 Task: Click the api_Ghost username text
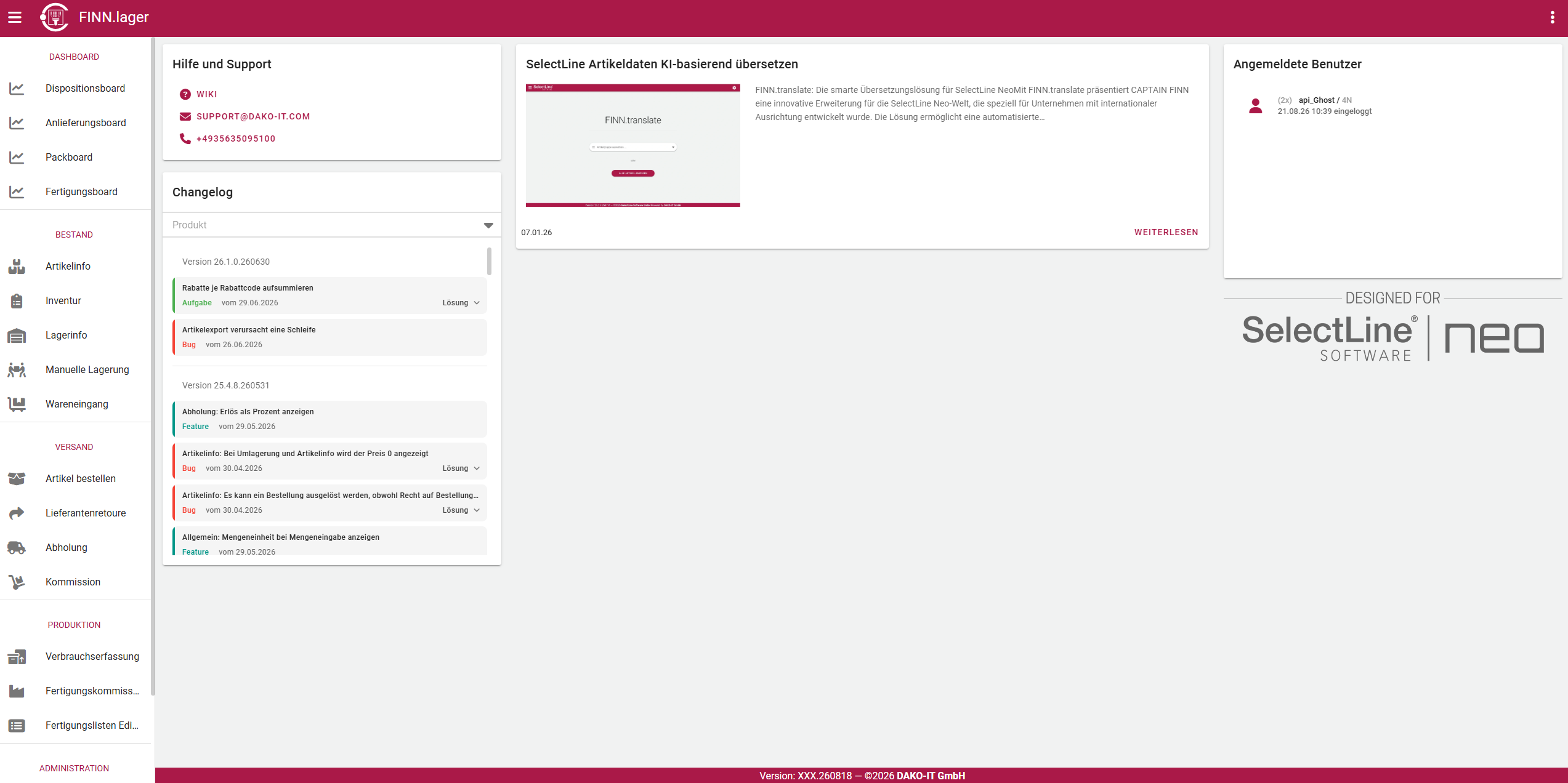[1317, 100]
